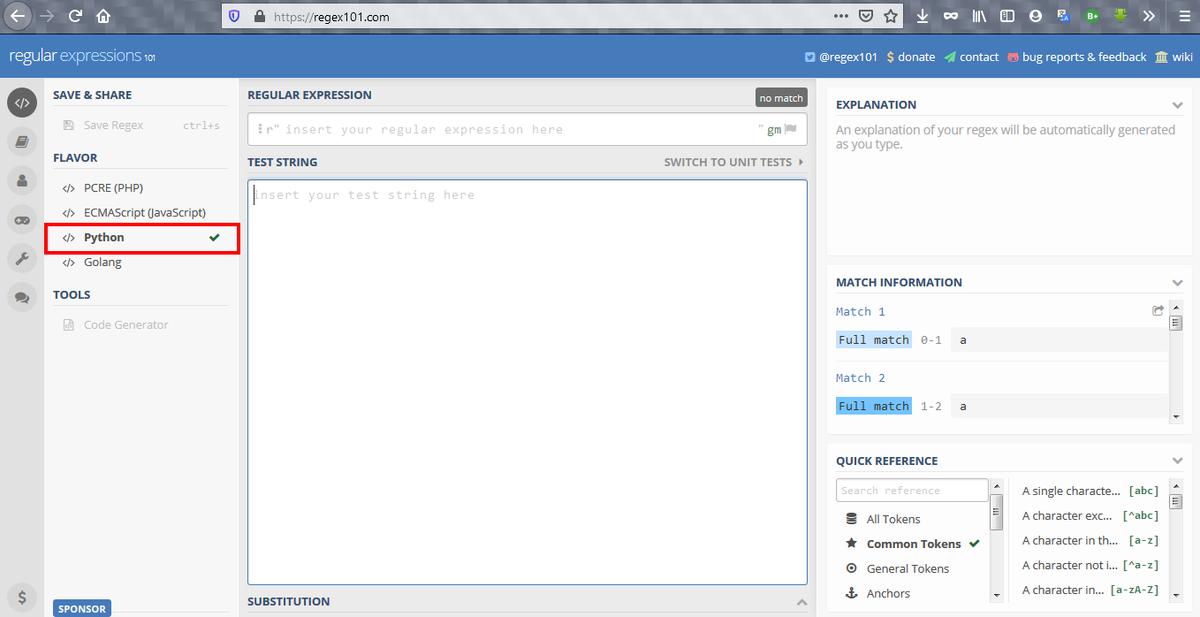The height and width of the screenshot is (617, 1200).
Task: Click the green B+ extension icon
Action: (x=1093, y=16)
